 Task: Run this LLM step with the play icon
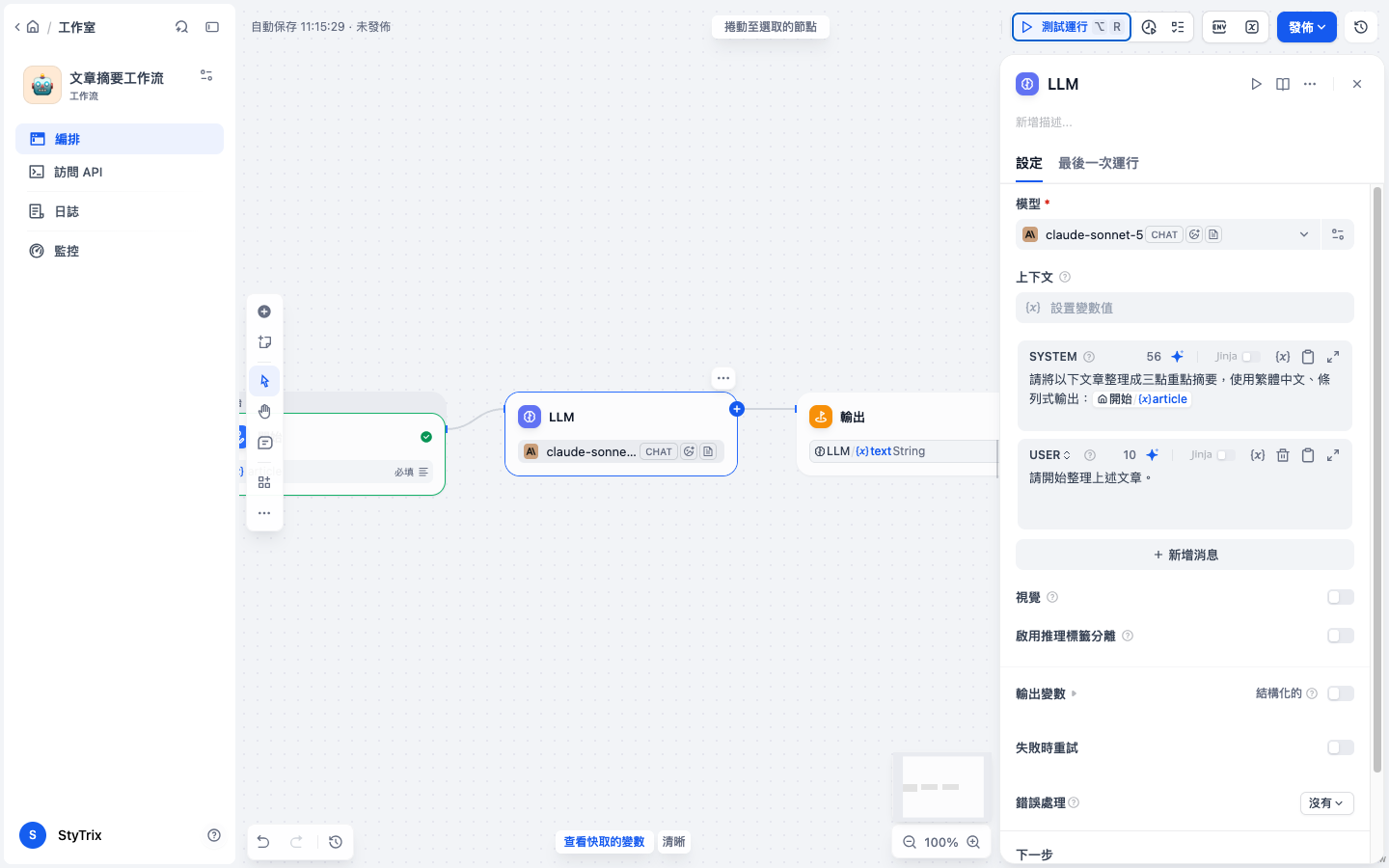tap(1256, 84)
